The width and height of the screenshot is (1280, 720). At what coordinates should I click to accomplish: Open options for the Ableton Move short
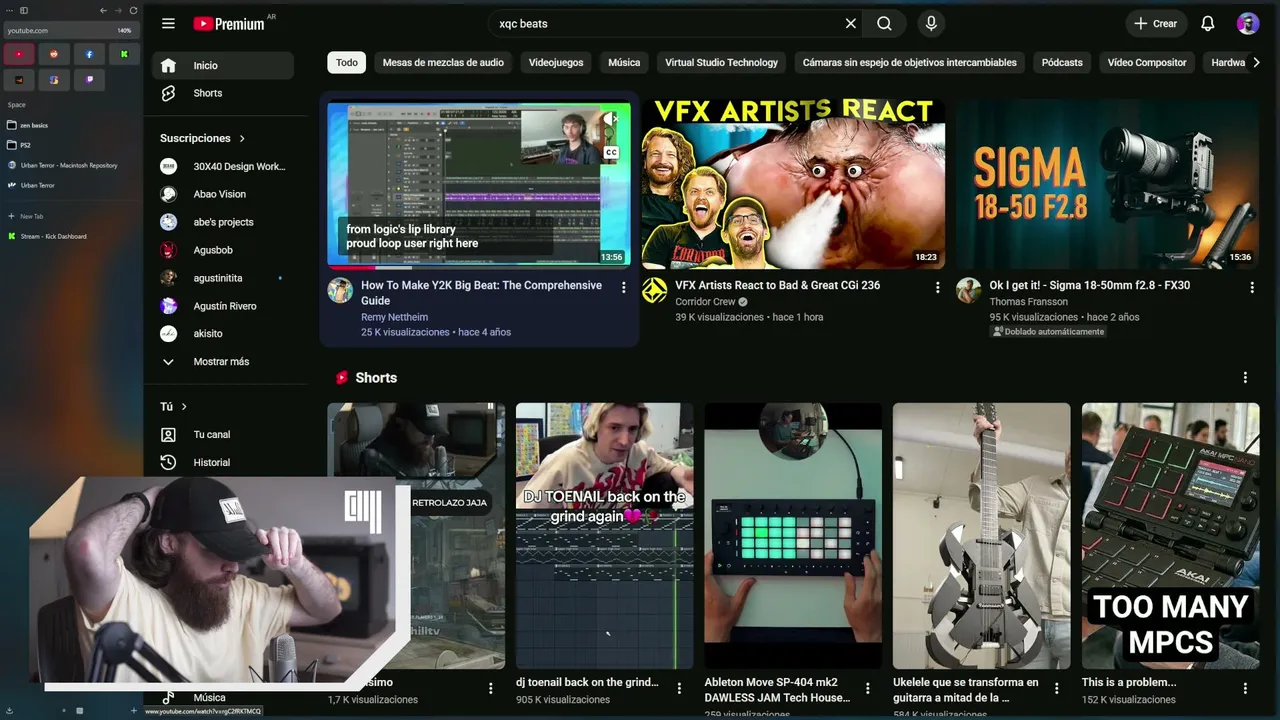coord(868,688)
